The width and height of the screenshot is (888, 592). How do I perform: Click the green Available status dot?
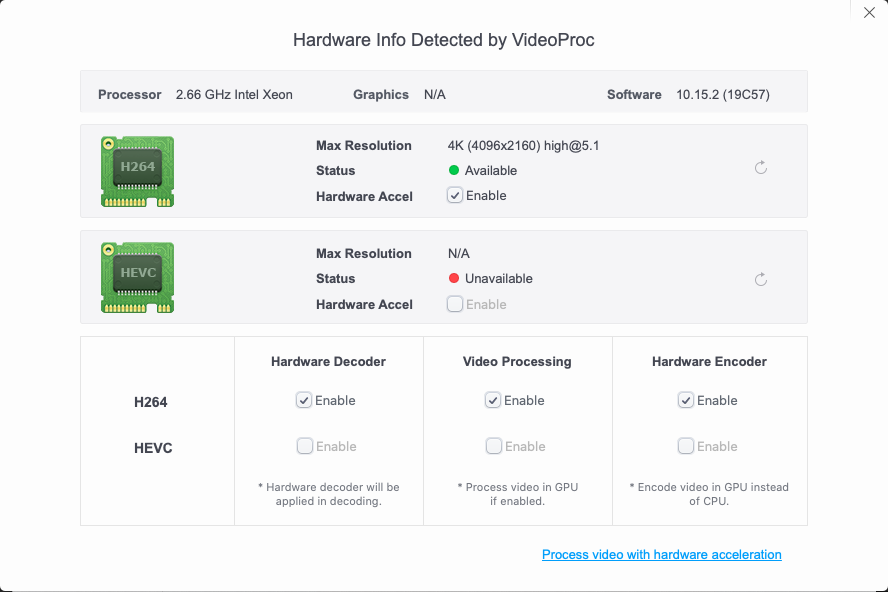(x=454, y=171)
